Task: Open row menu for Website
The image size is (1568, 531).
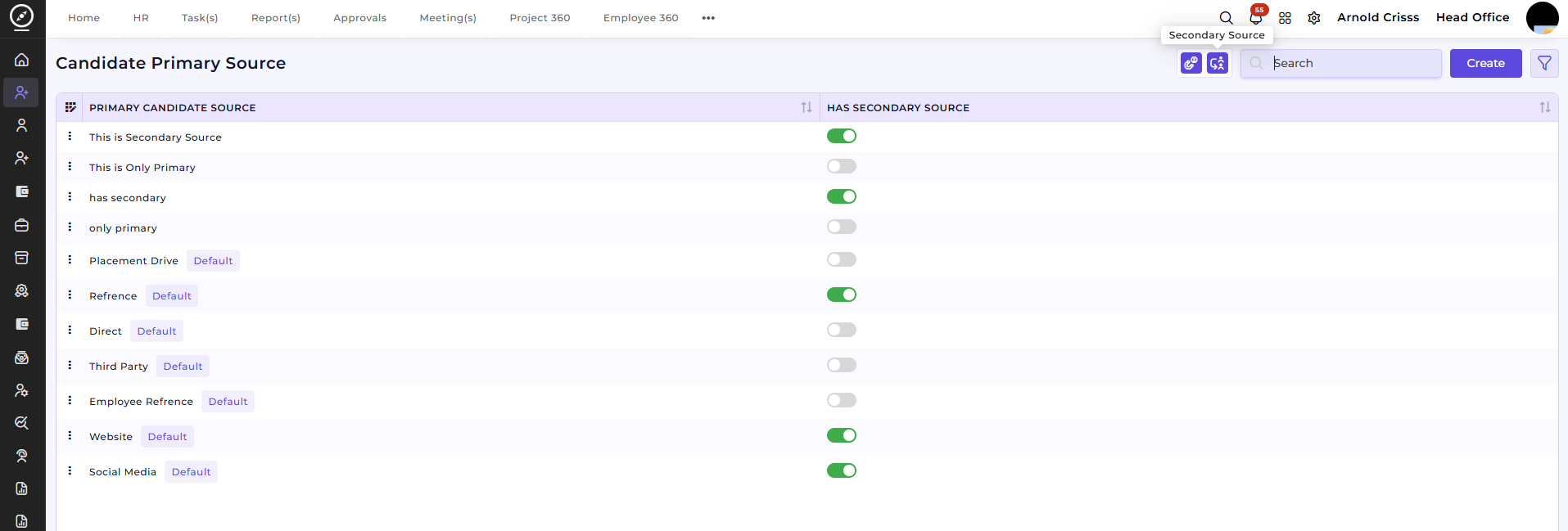Action: pos(70,435)
